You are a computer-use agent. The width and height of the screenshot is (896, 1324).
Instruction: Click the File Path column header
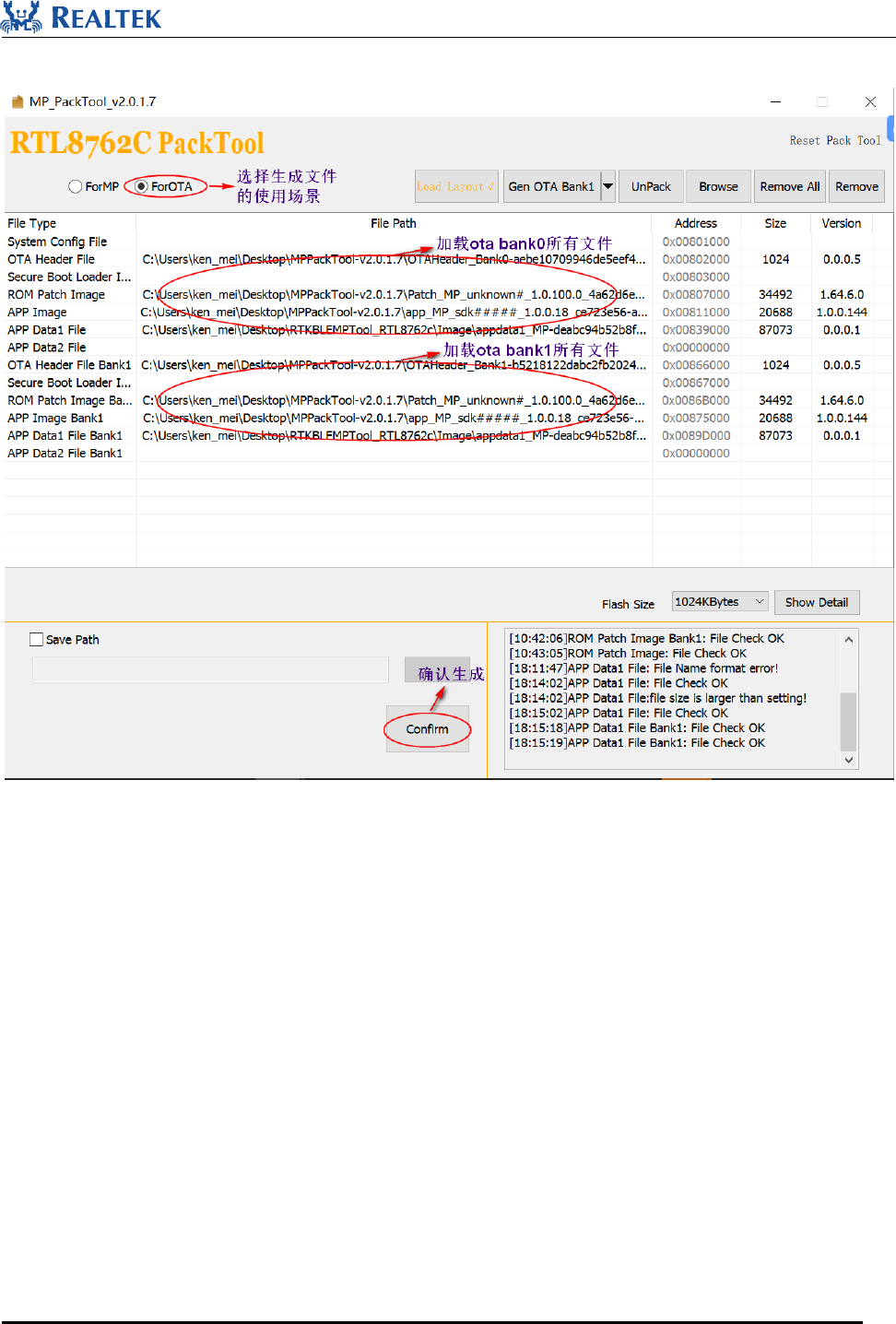coord(394,223)
